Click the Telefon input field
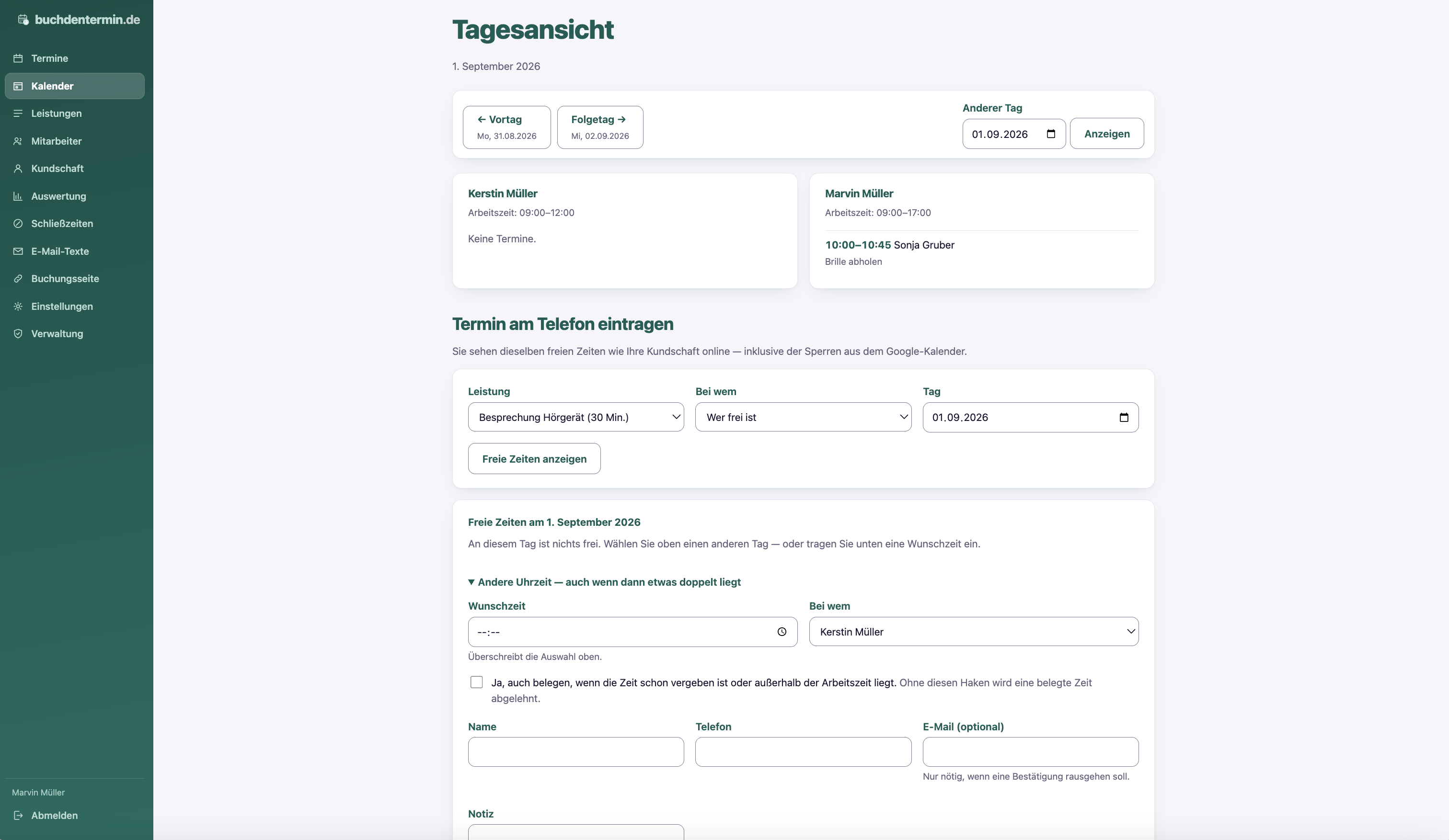Screen dimensions: 1449x840 [803, 751]
